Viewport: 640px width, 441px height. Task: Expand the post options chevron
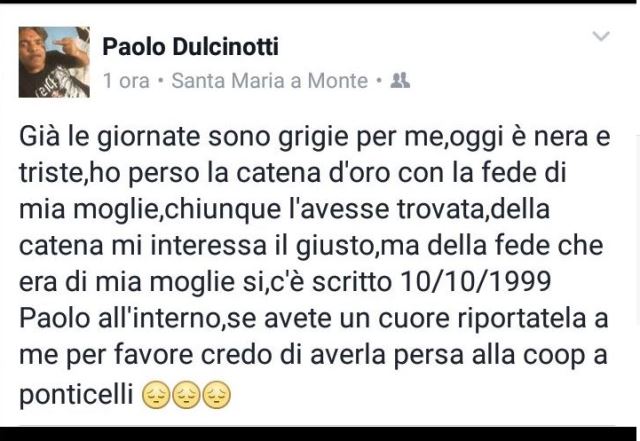(601, 36)
